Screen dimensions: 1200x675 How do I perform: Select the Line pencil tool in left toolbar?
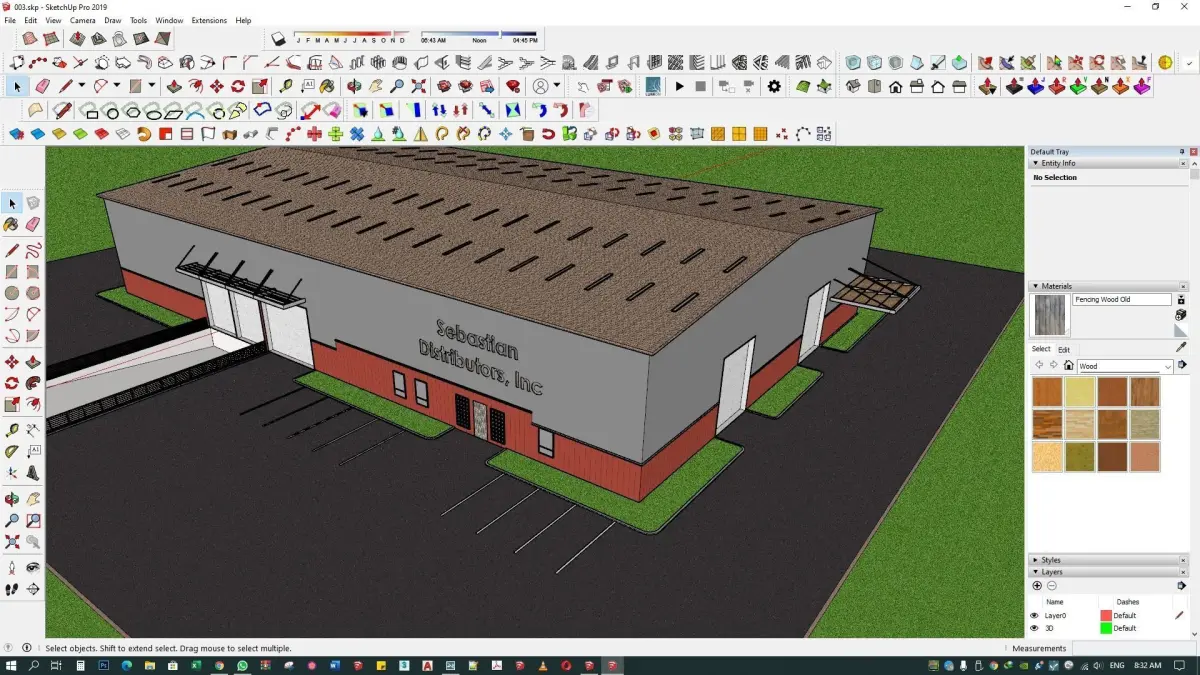pos(12,250)
